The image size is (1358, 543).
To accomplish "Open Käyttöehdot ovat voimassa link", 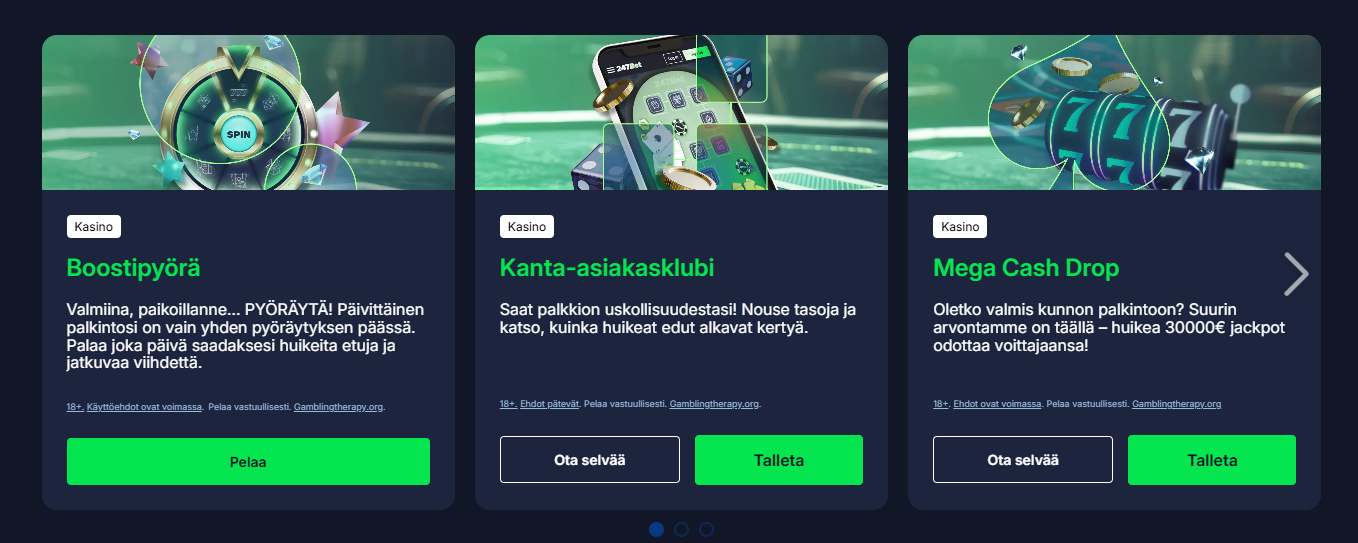I will [145, 407].
